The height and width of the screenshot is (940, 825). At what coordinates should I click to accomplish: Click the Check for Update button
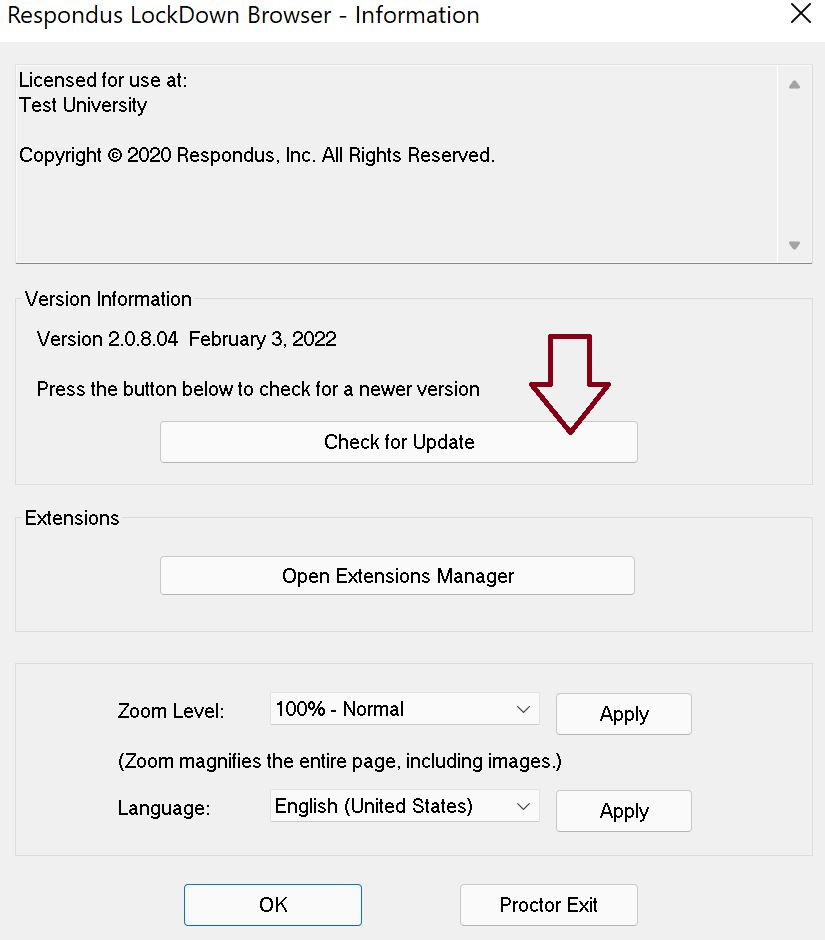tap(399, 442)
